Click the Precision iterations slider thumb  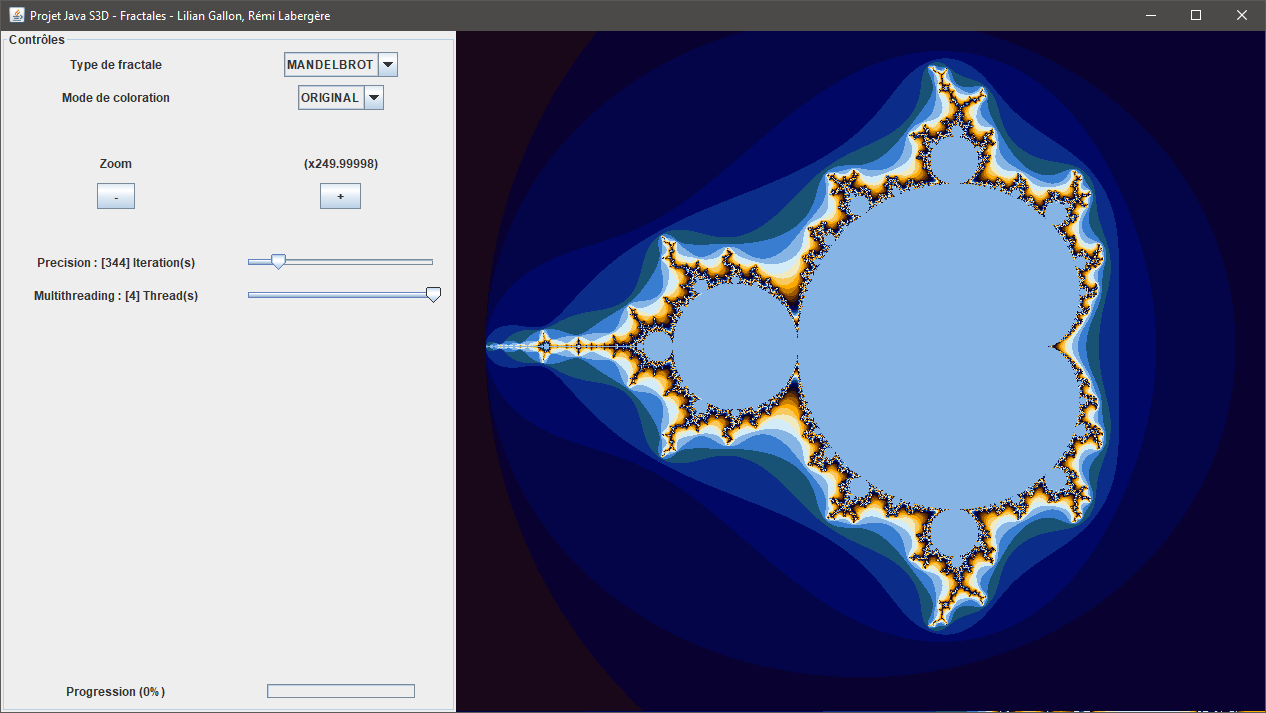[x=279, y=262]
